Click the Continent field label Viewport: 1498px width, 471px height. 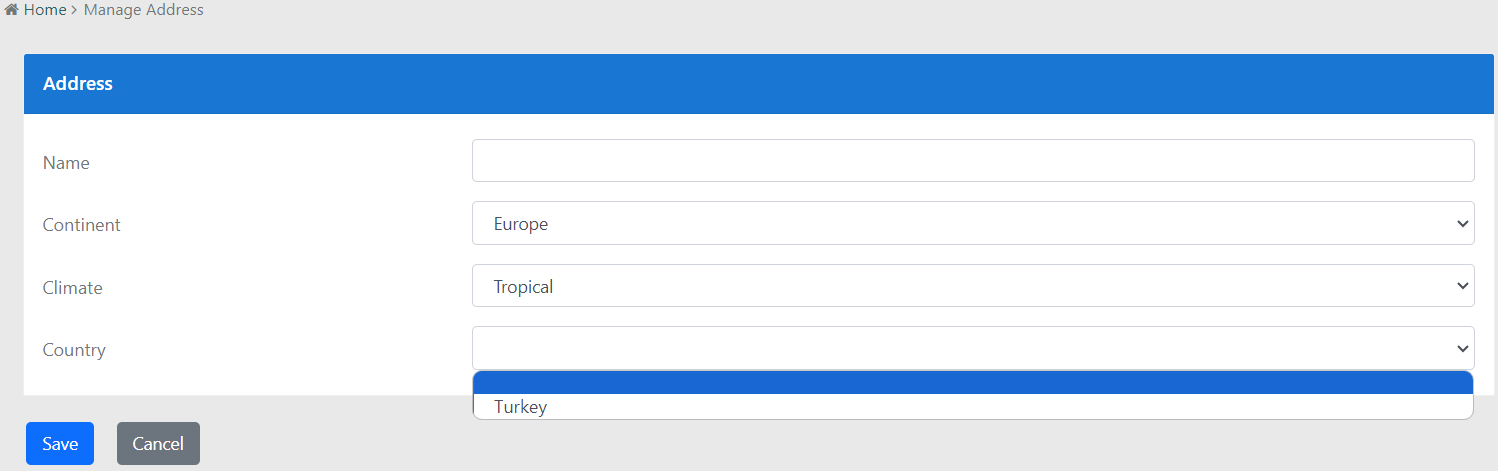tap(81, 225)
